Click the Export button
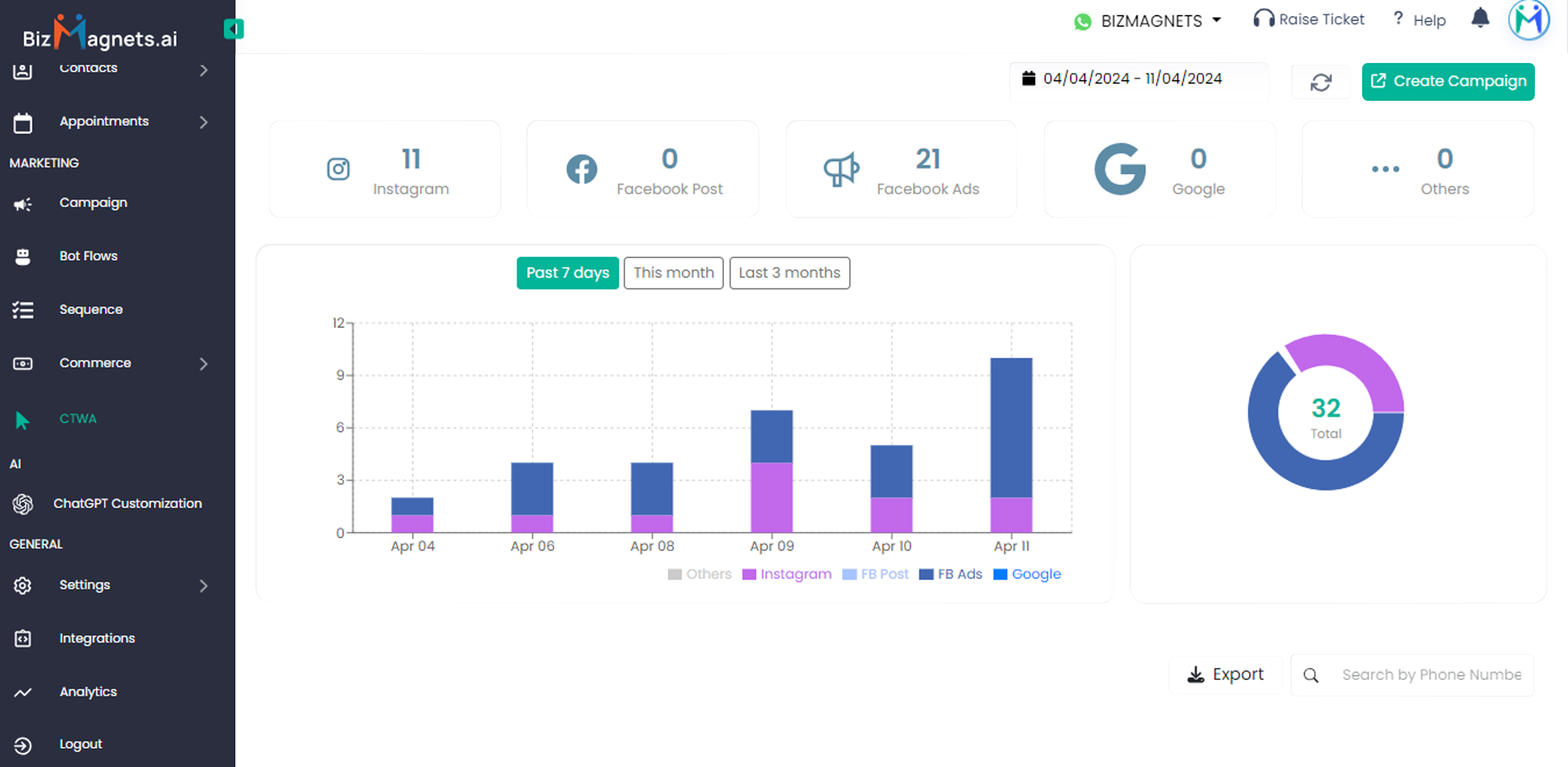The height and width of the screenshot is (767, 1568). [x=1225, y=675]
